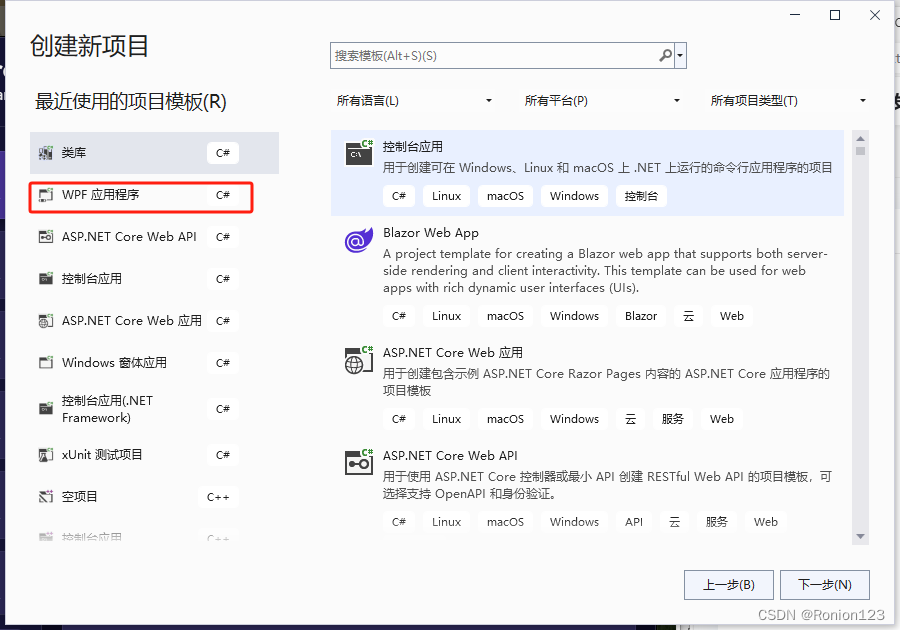Click the template list scrollbar thumb
This screenshot has height=630, width=900.
click(860, 151)
